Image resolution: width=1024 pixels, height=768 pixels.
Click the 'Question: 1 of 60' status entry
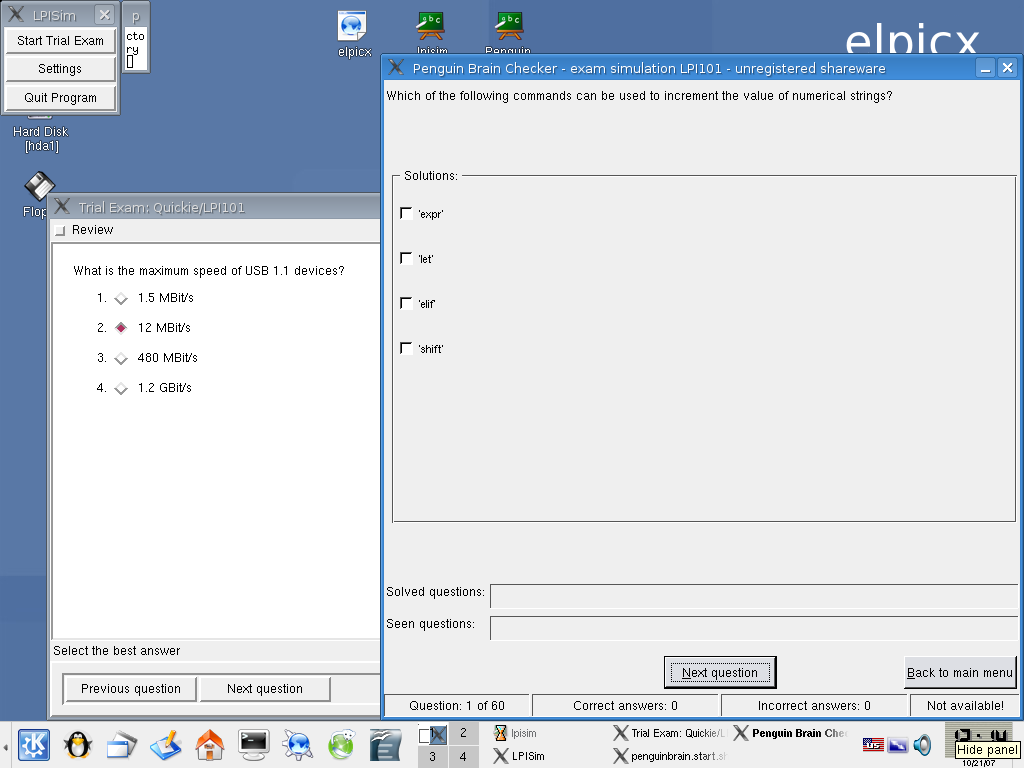click(x=456, y=705)
